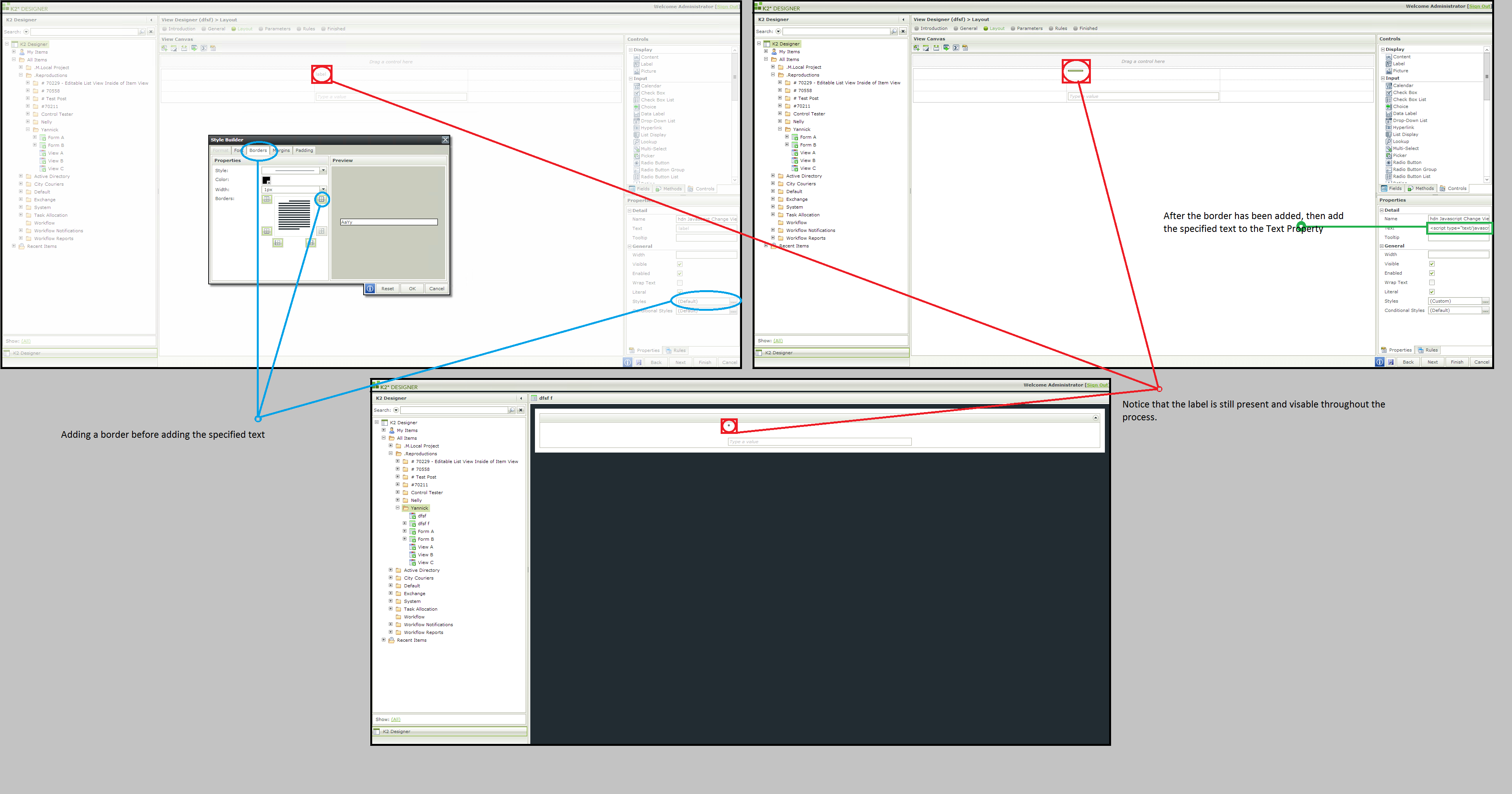Click the Type a value field in bottom window
Screen dimensions: 1512x794
pyautogui.click(x=819, y=442)
